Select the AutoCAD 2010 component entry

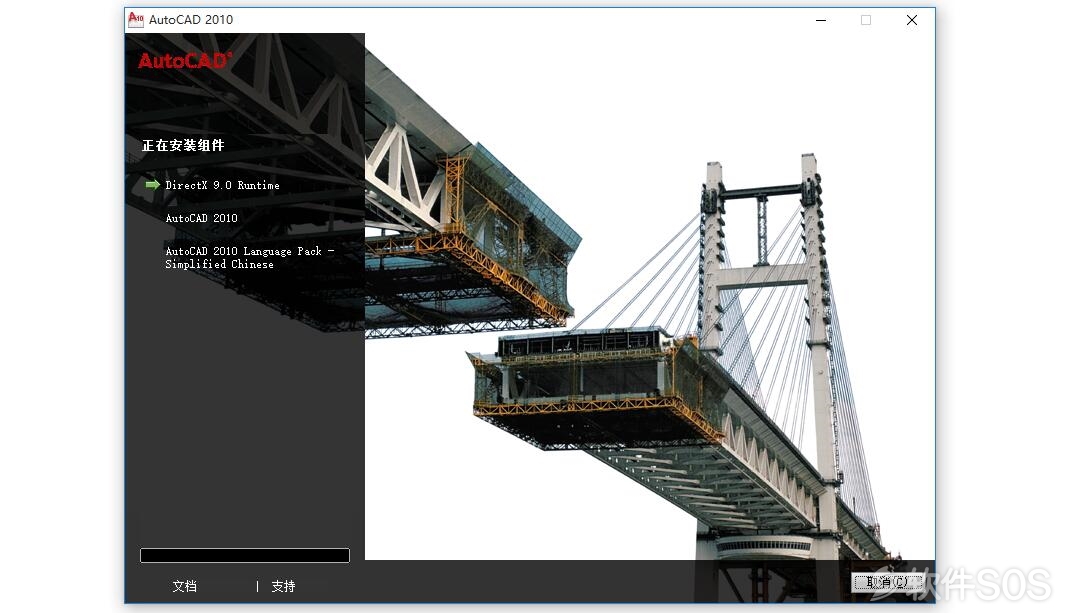point(201,218)
